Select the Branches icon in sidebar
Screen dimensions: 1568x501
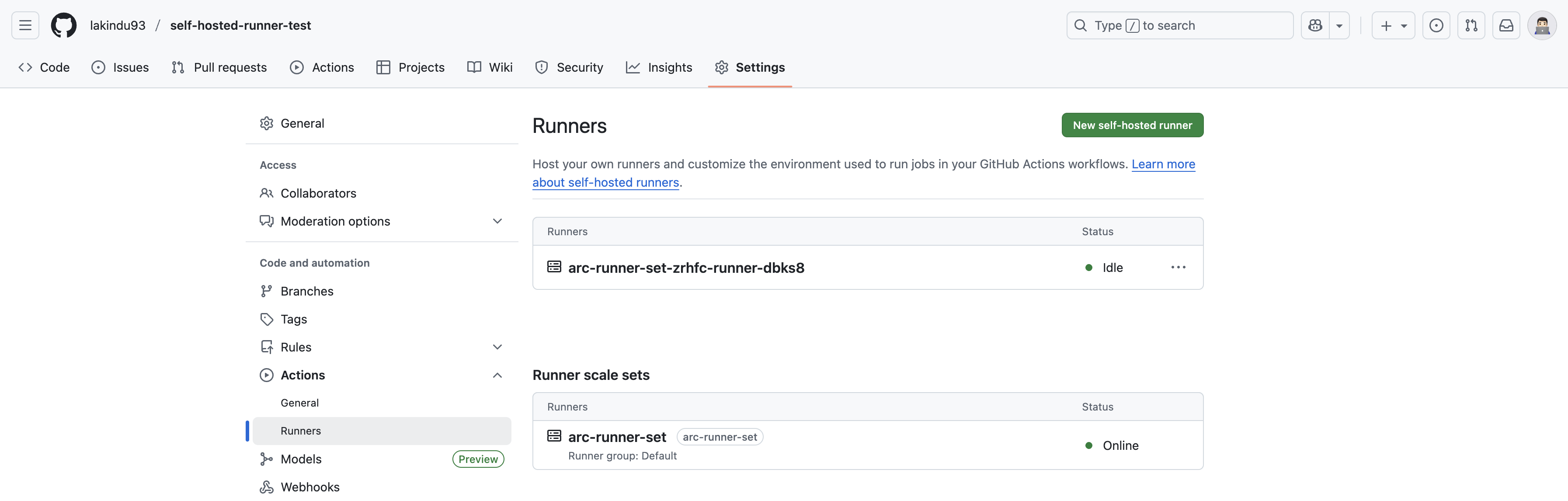[x=267, y=291]
